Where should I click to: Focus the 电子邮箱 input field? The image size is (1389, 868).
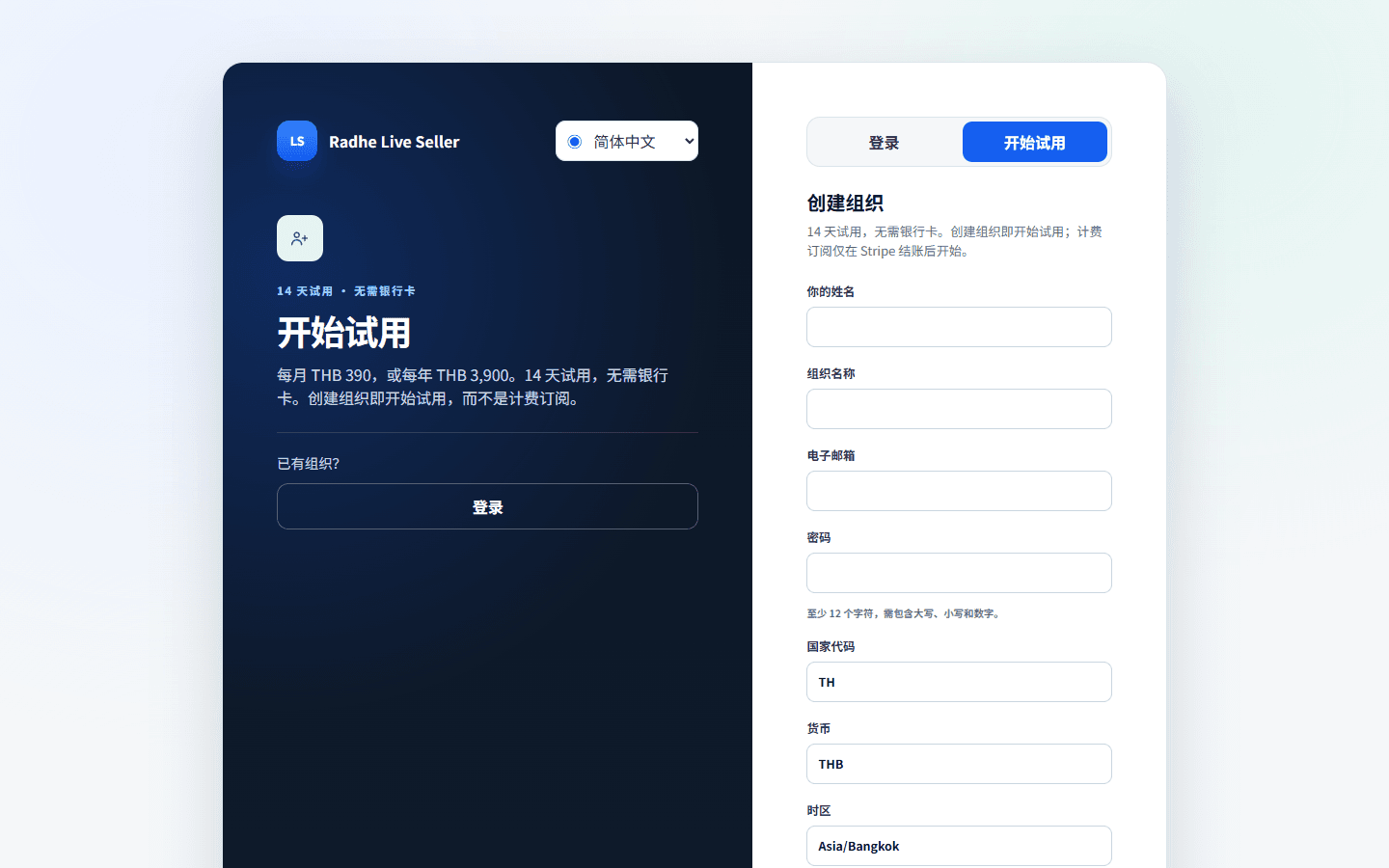[959, 491]
